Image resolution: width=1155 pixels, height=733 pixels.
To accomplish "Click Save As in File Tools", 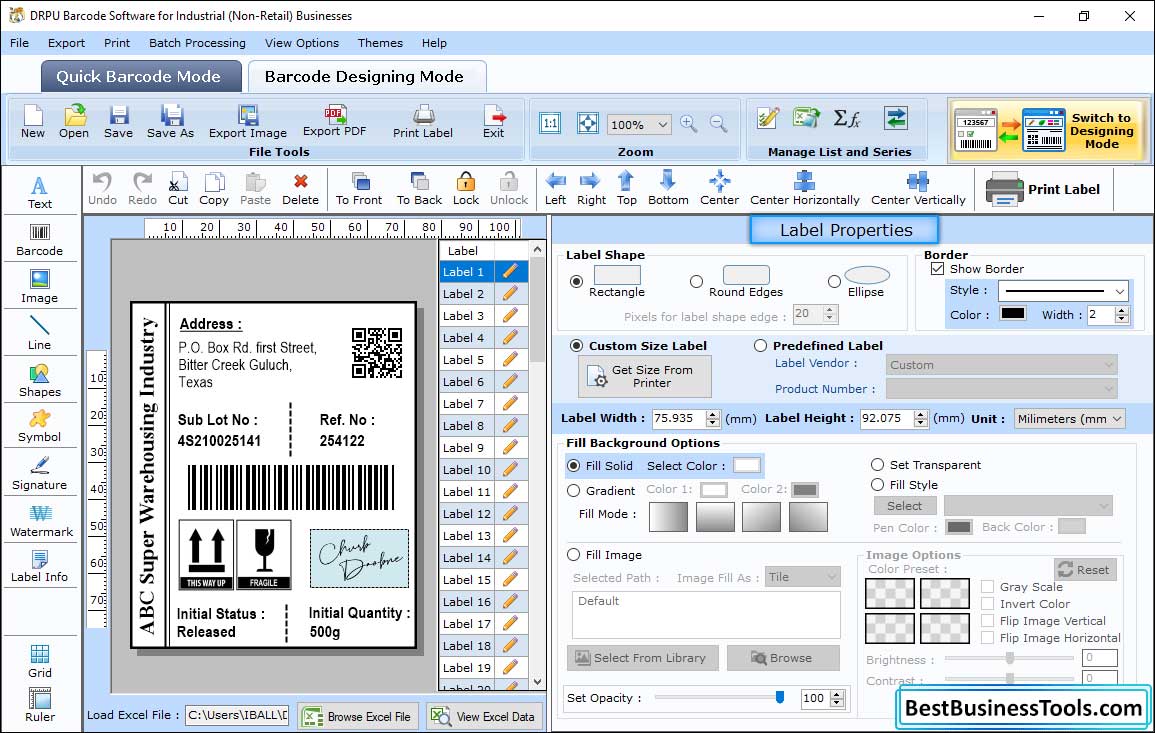I will [170, 122].
